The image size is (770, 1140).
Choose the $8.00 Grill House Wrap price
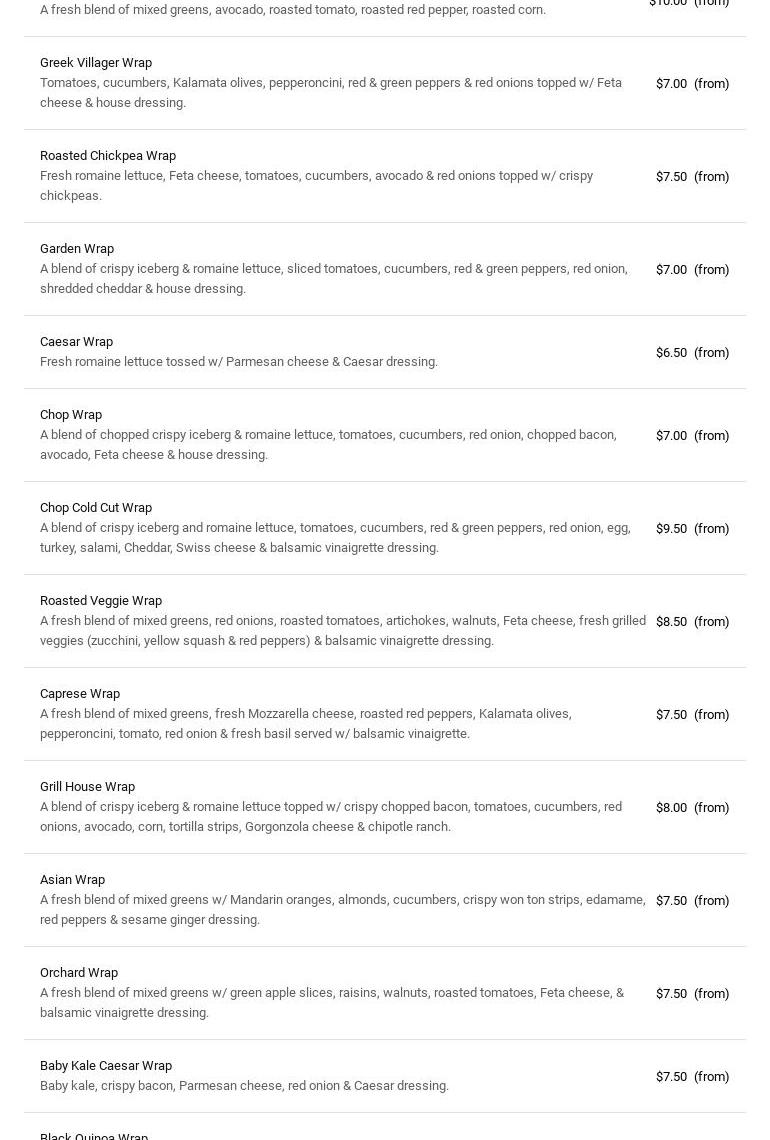pyautogui.click(x=671, y=808)
